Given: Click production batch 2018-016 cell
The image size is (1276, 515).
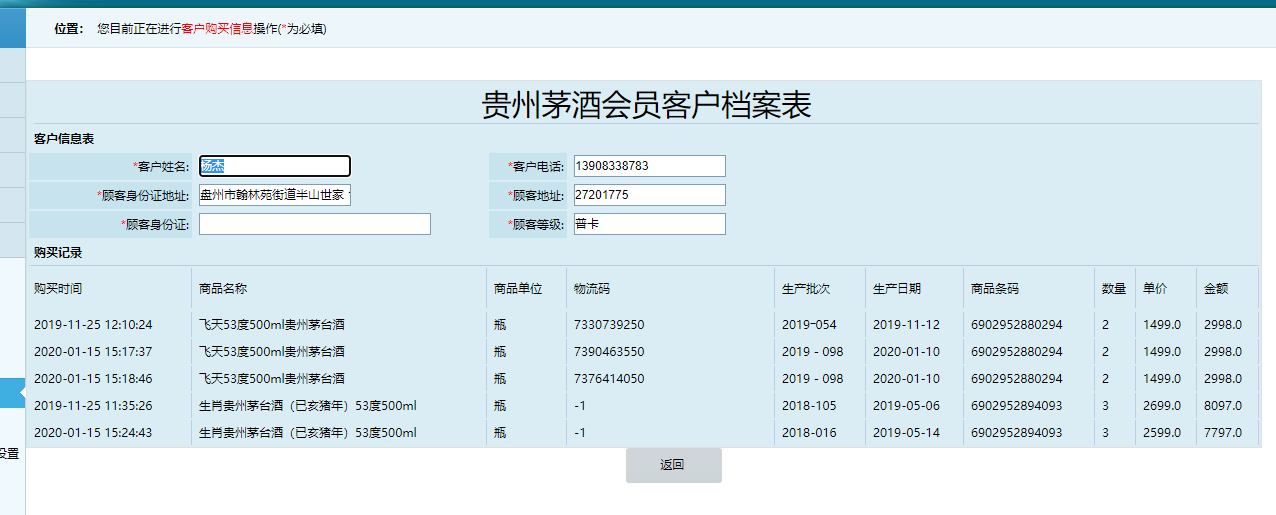Looking at the screenshot, I should click(x=809, y=433).
